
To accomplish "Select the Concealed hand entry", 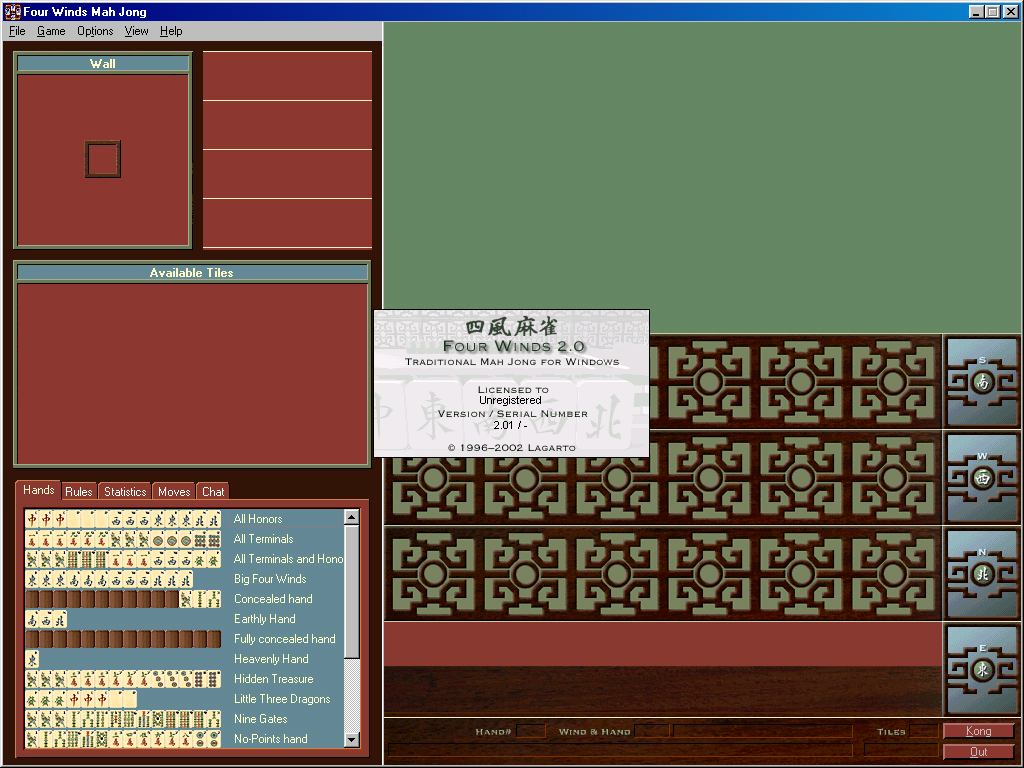I will pyautogui.click(x=273, y=599).
